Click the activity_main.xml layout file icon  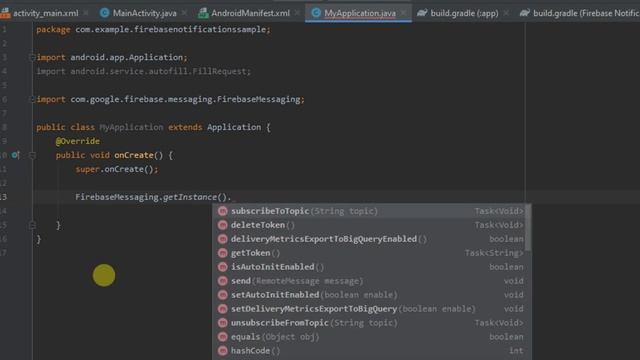(x=5, y=13)
